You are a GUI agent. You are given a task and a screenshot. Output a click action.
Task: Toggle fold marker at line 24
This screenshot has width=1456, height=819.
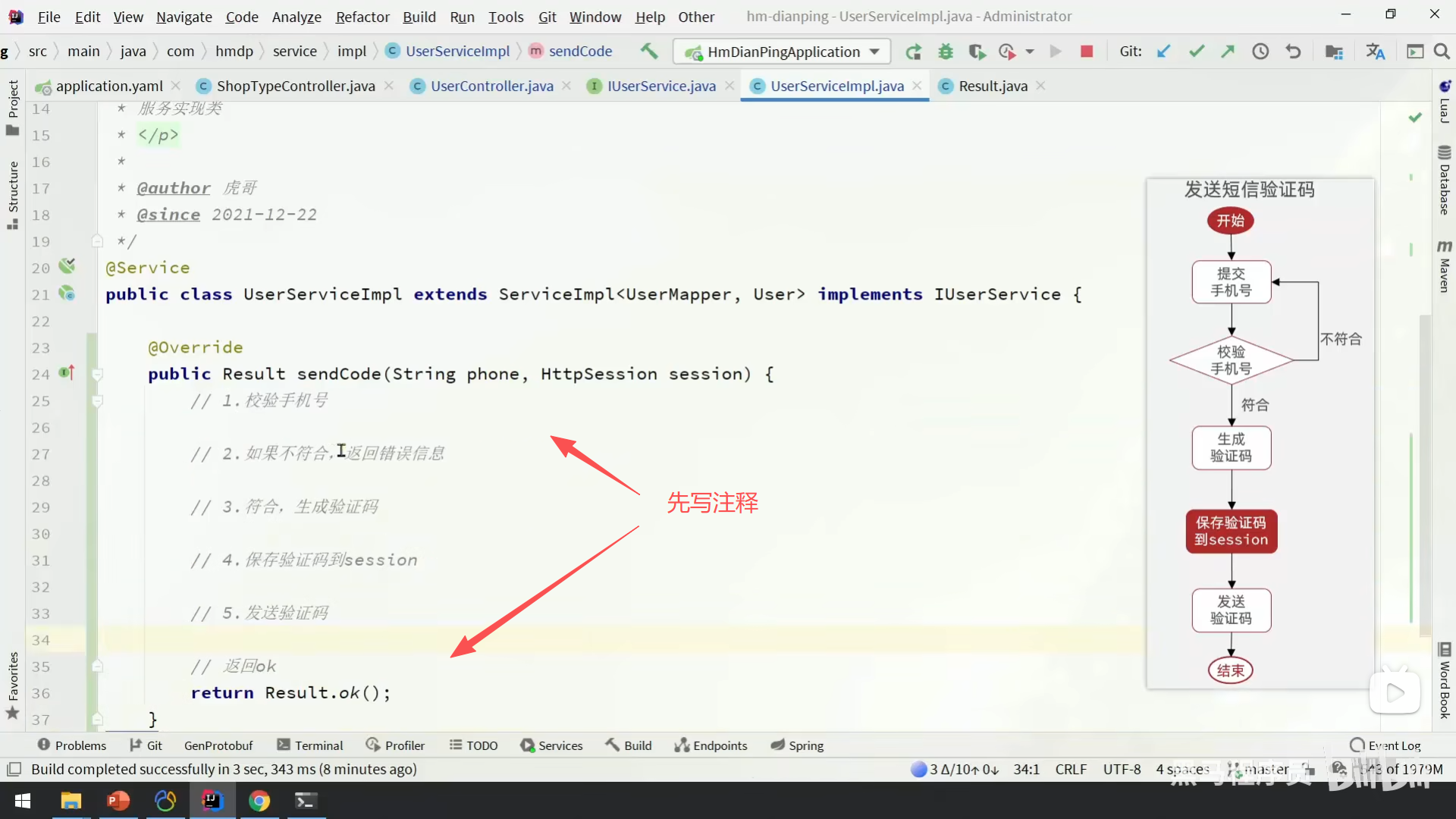pos(97,374)
